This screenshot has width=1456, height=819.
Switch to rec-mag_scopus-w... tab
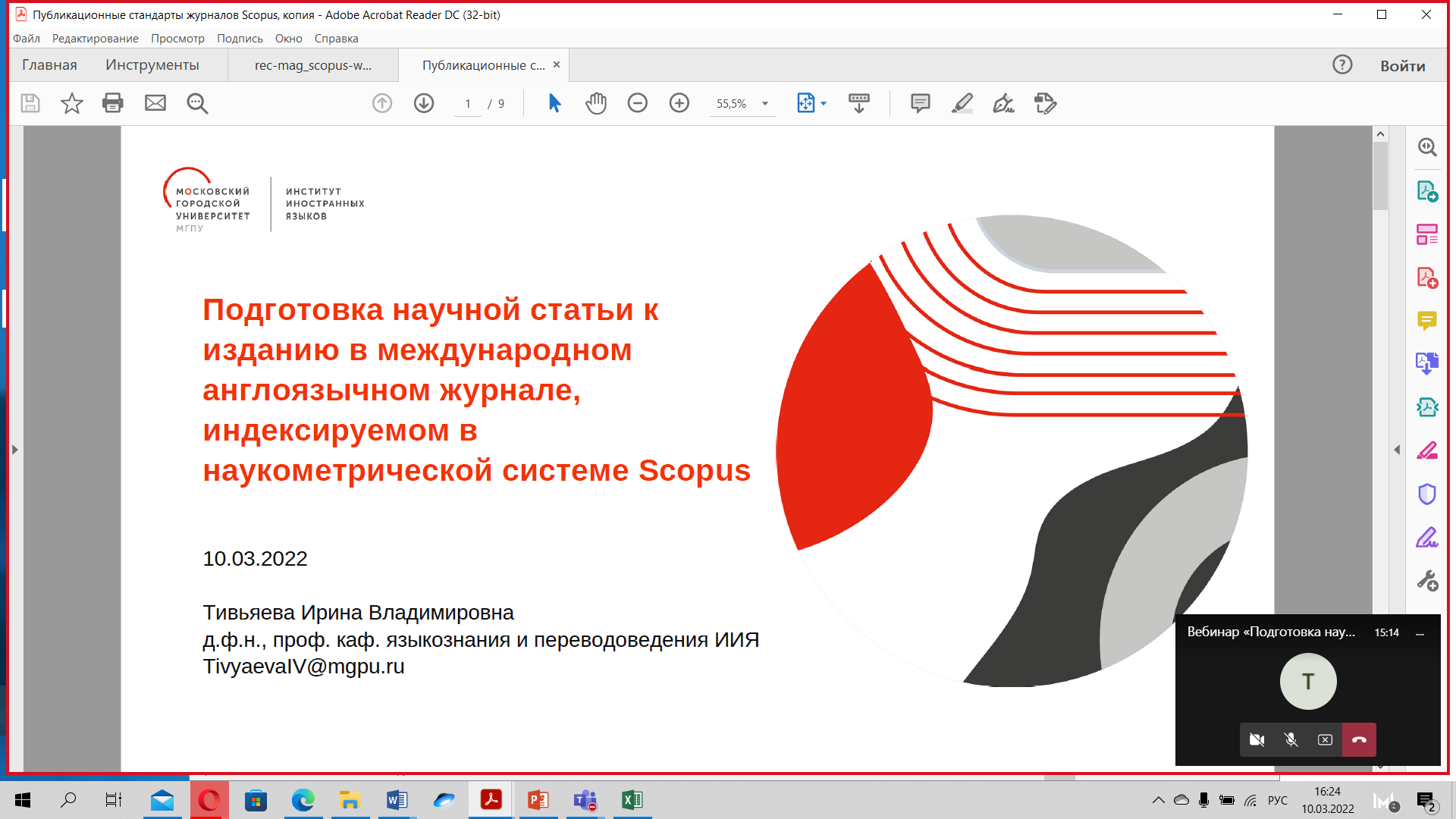point(313,65)
